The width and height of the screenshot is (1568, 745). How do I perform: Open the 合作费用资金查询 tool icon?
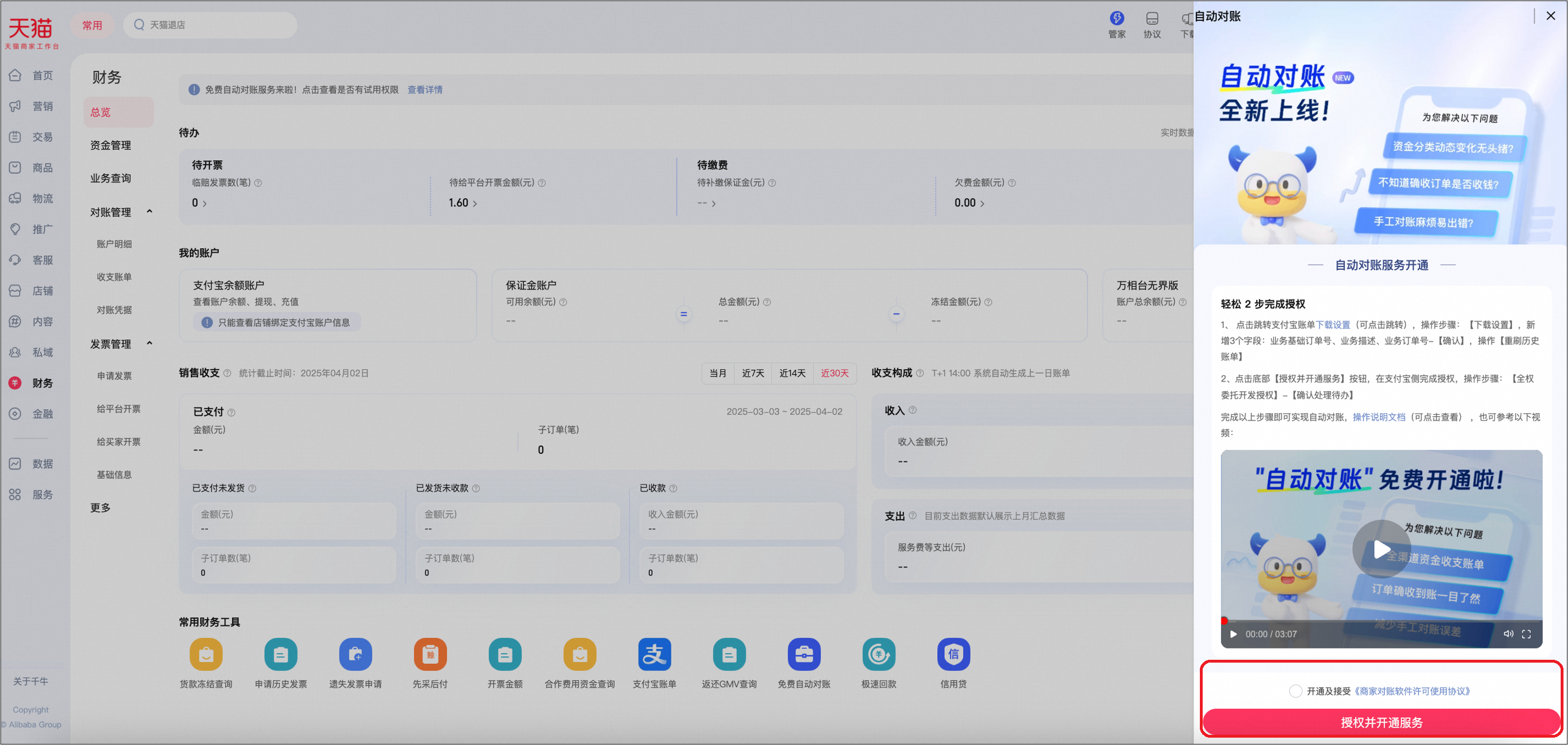[x=579, y=654]
